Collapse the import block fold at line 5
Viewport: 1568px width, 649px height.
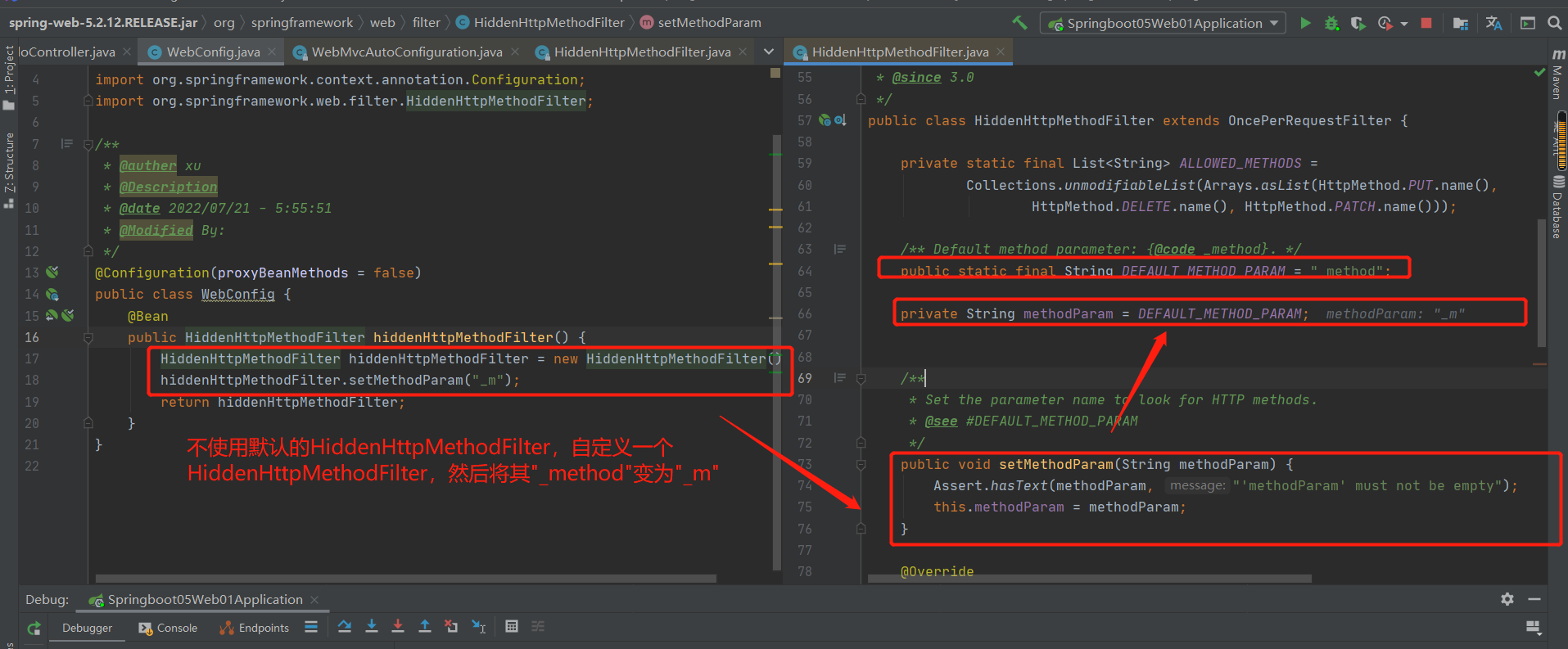click(x=88, y=101)
